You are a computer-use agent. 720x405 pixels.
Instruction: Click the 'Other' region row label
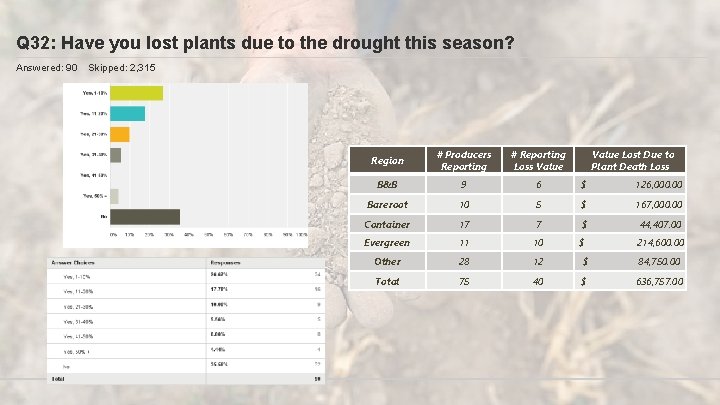(x=387, y=262)
